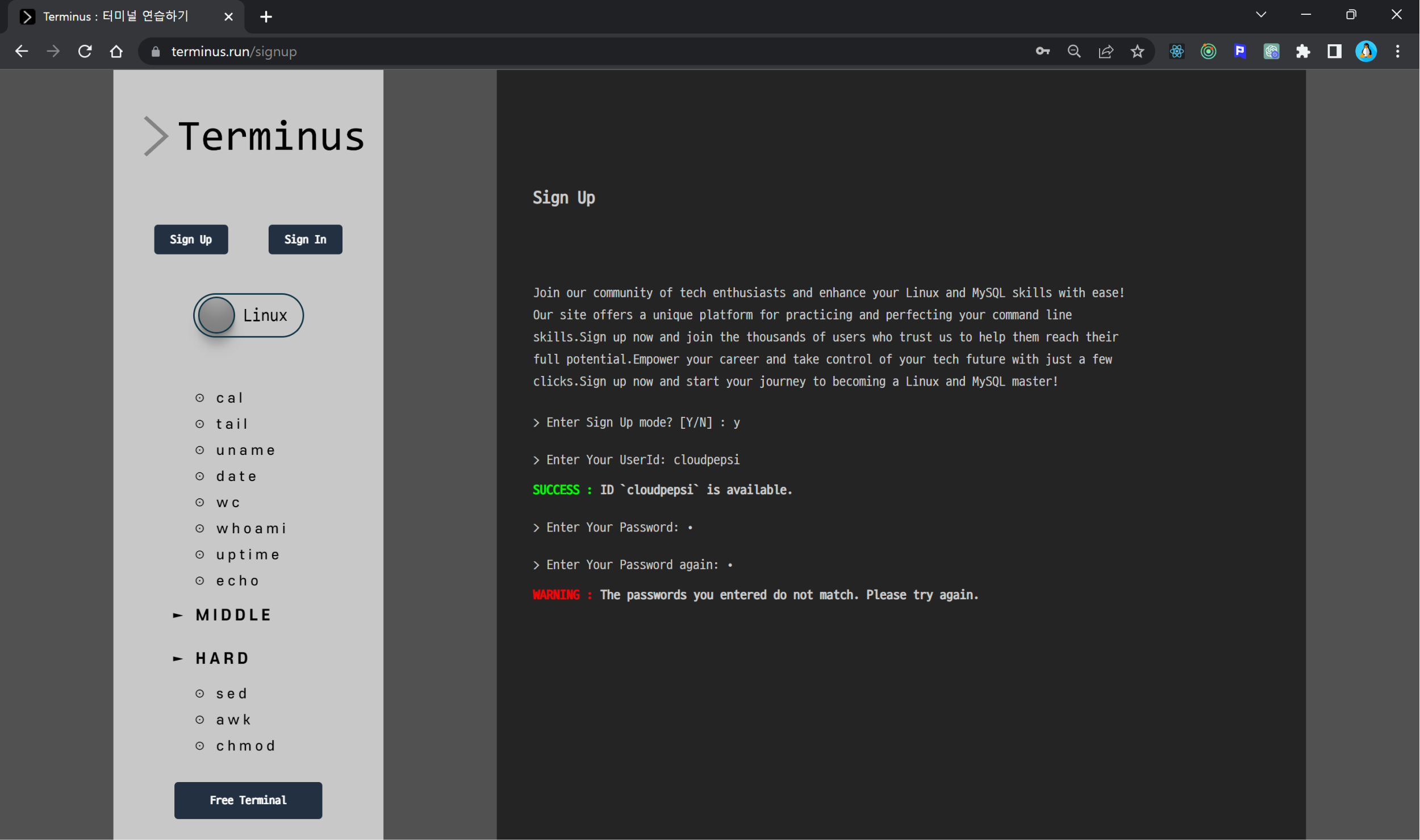Open the puzzle-piece extensions menu icon

tap(1303, 52)
